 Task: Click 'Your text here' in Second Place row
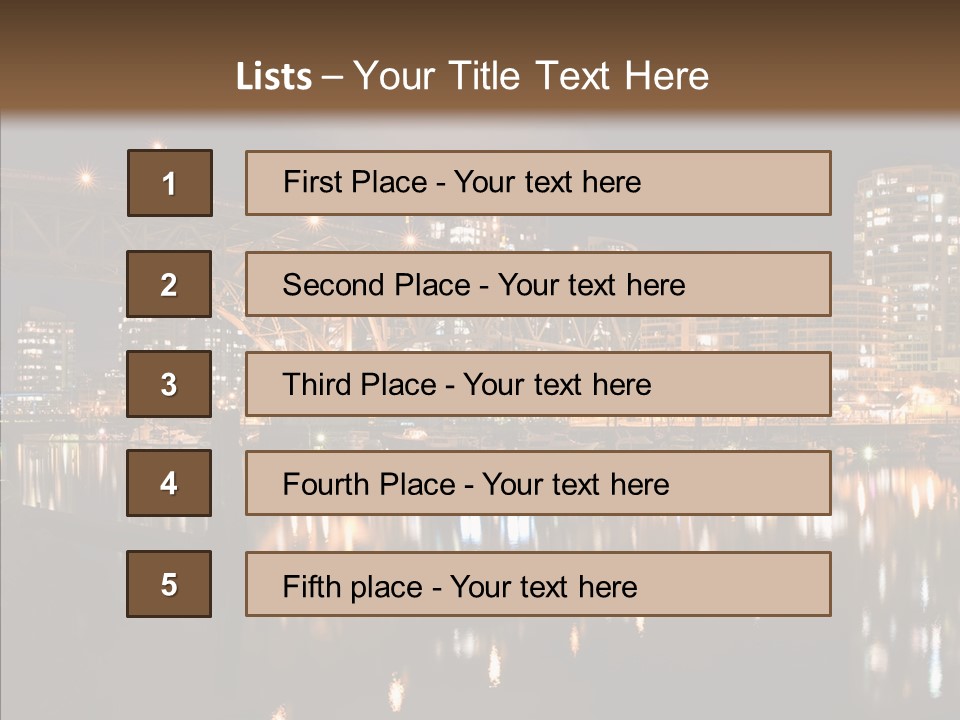[591, 285]
